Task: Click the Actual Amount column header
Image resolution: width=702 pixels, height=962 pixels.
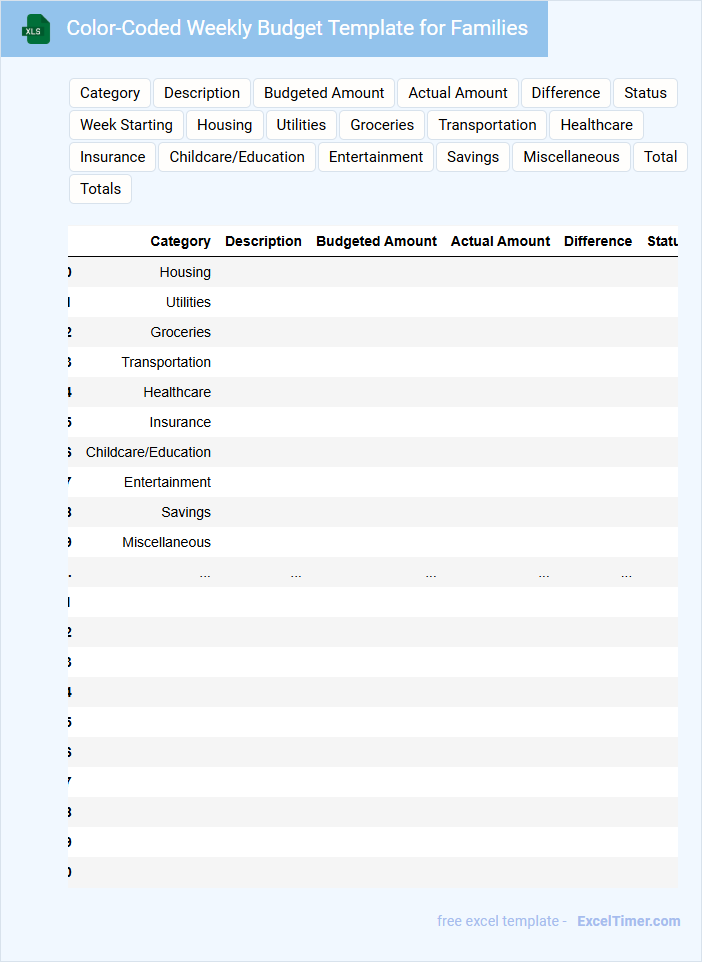Action: 500,241
